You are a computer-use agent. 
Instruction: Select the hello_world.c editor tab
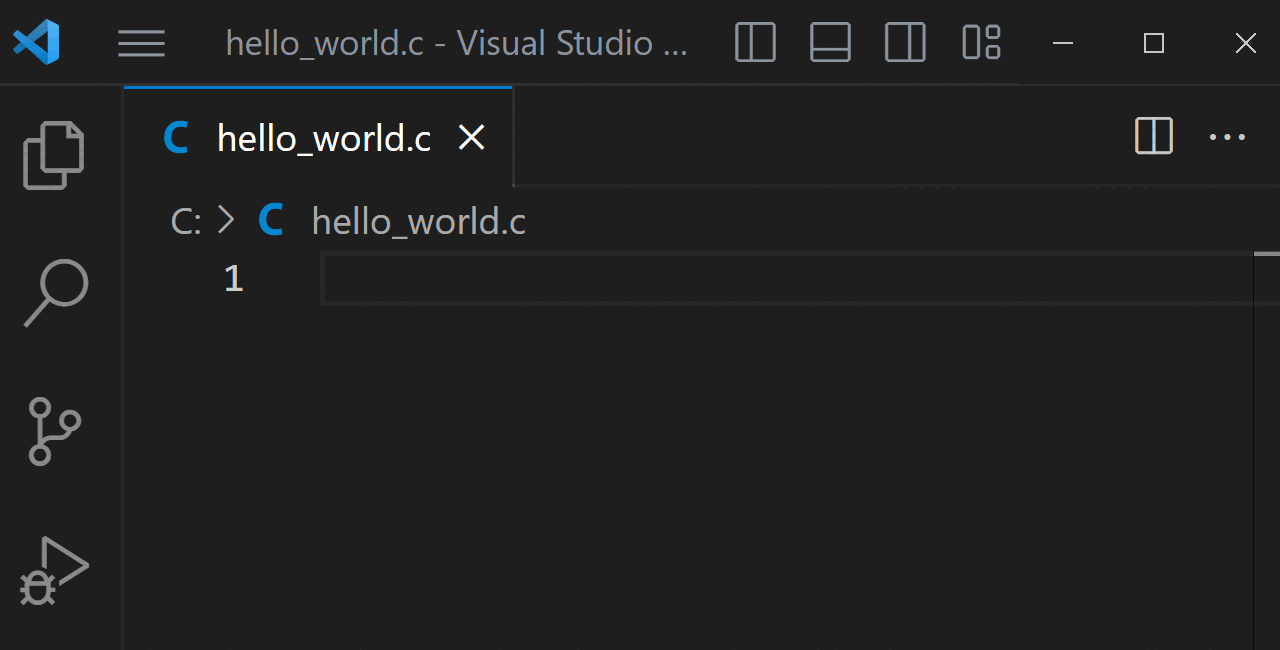coord(318,137)
